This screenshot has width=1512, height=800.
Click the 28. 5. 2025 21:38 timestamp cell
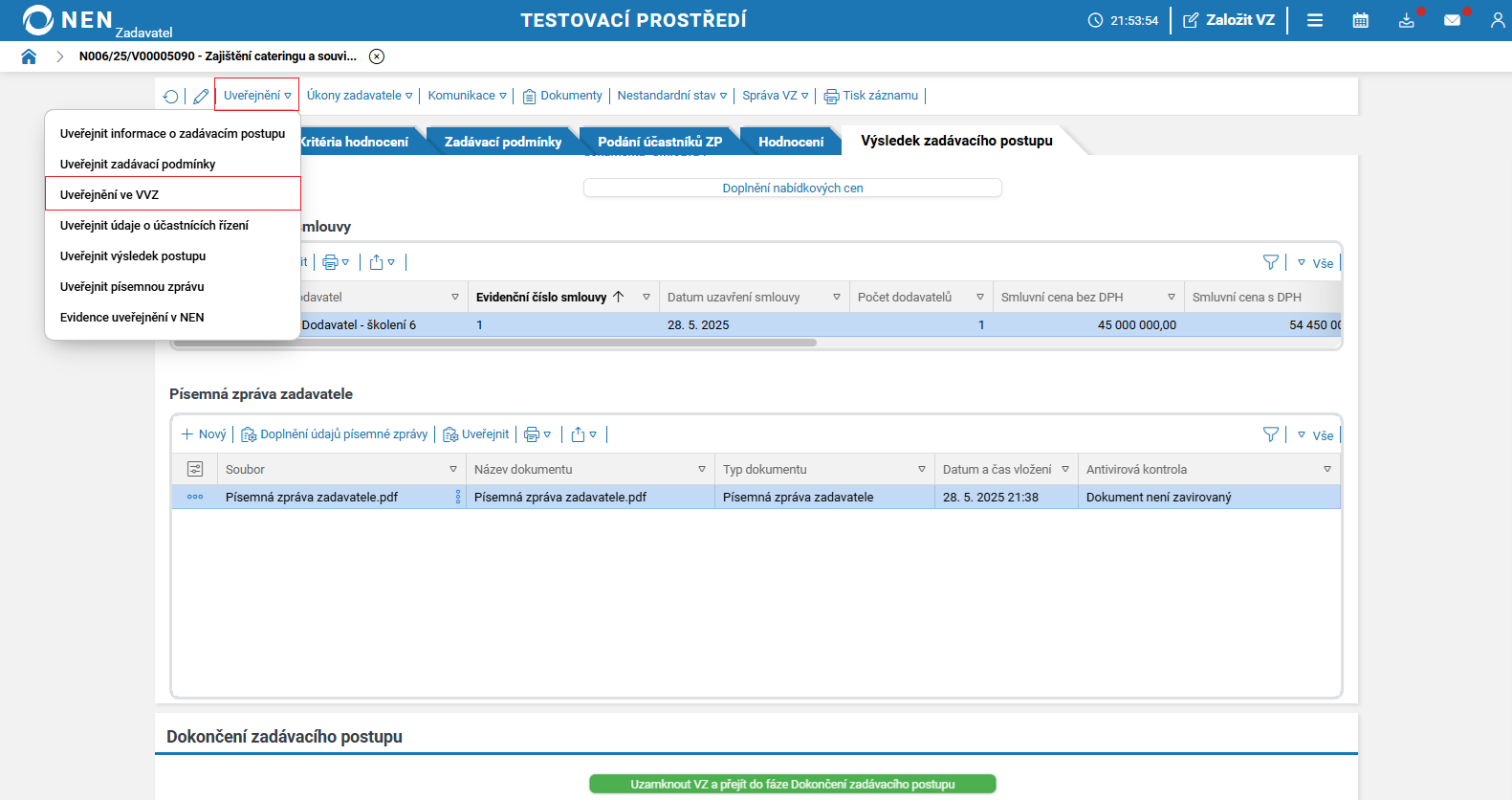pyautogui.click(x=1006, y=498)
